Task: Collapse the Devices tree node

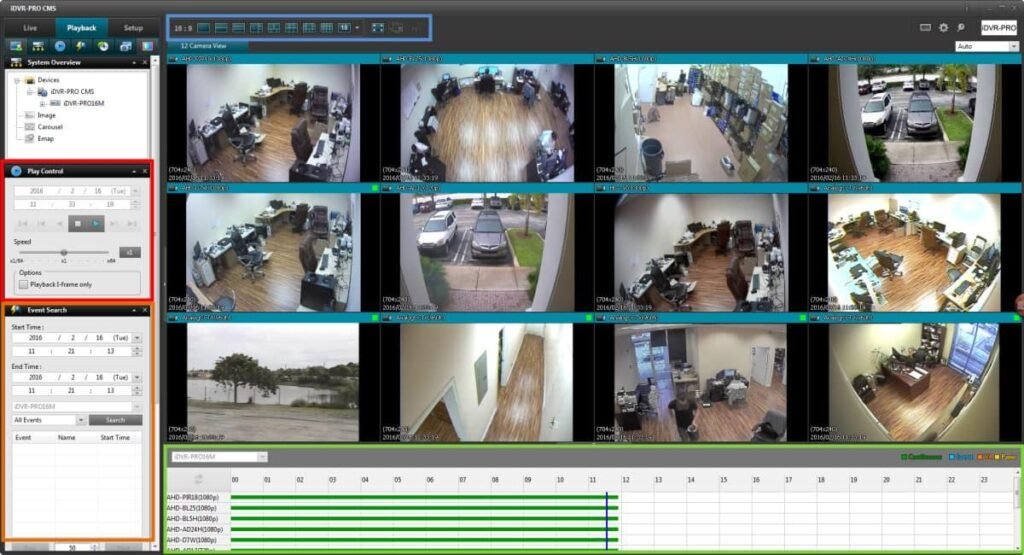Action: [x=18, y=80]
